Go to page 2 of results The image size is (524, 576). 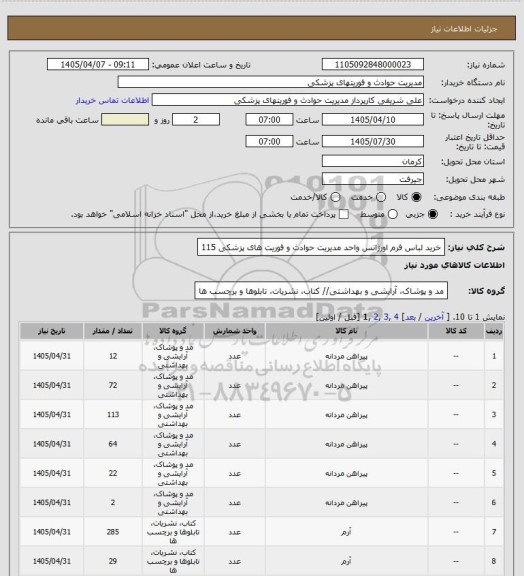pyautogui.click(x=376, y=317)
